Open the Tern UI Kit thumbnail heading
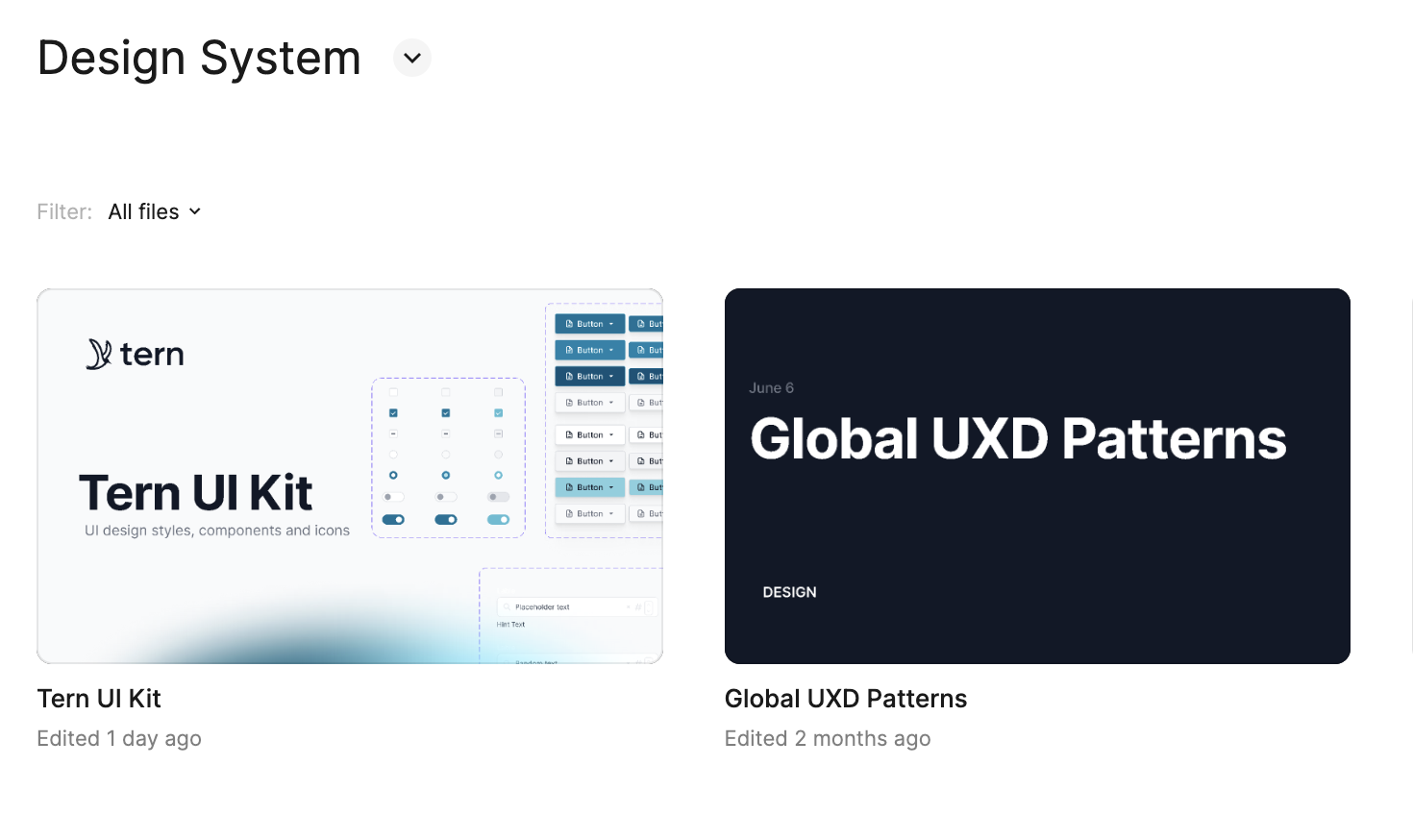1413x840 pixels. pyautogui.click(x=195, y=493)
